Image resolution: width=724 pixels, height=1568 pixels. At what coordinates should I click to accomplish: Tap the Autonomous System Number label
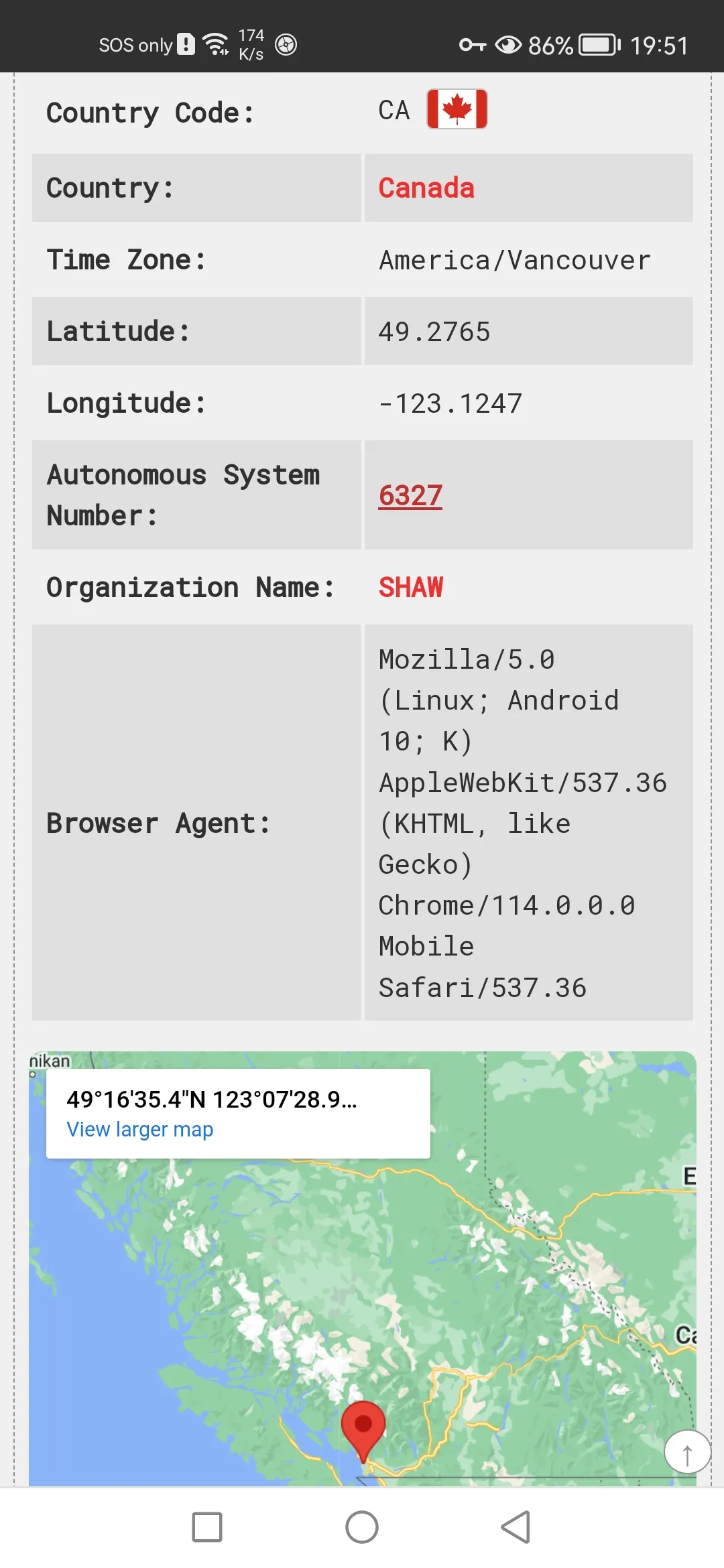click(183, 495)
